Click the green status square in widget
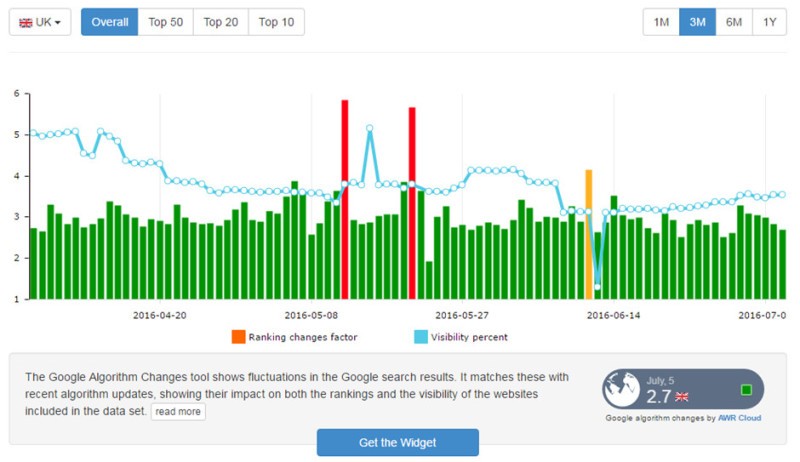The image size is (800, 462). coord(746,390)
